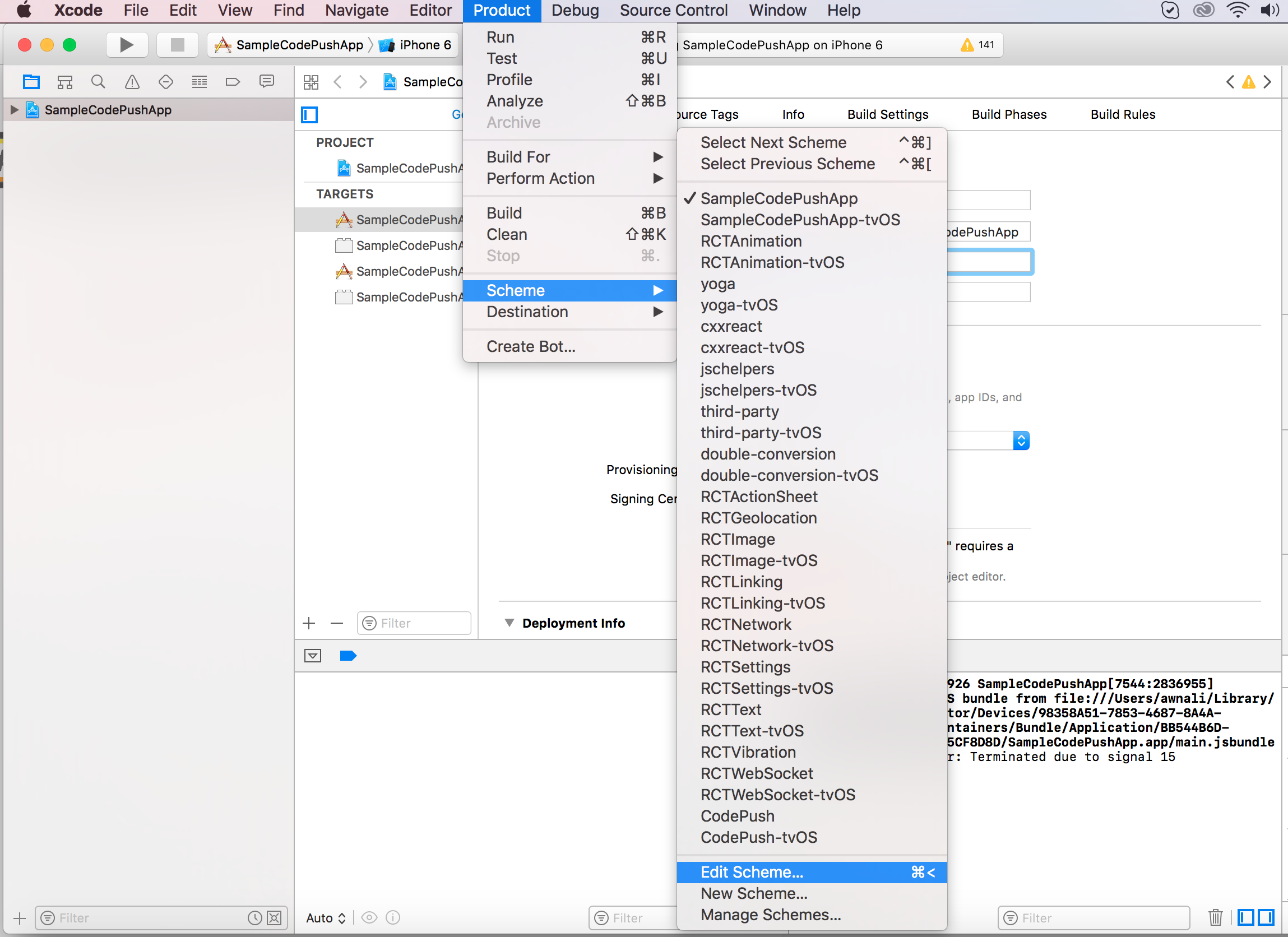1288x937 pixels.
Task: Toggle the project targets list sidebar button
Action: click(309, 115)
